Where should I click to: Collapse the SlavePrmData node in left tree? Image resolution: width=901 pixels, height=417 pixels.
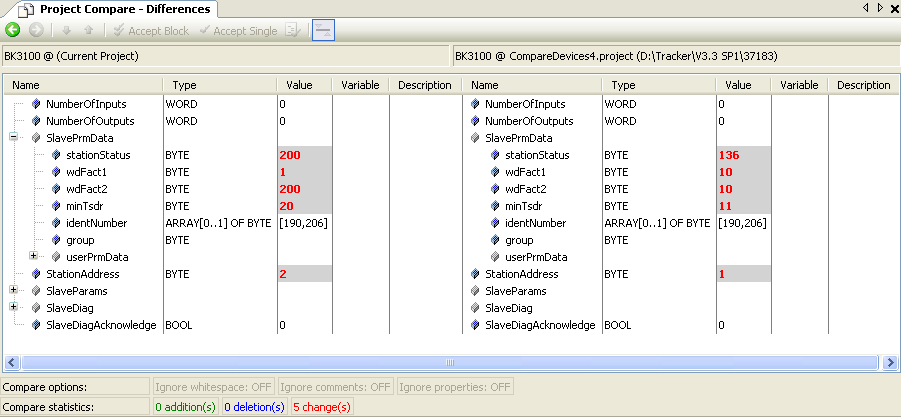(14, 138)
